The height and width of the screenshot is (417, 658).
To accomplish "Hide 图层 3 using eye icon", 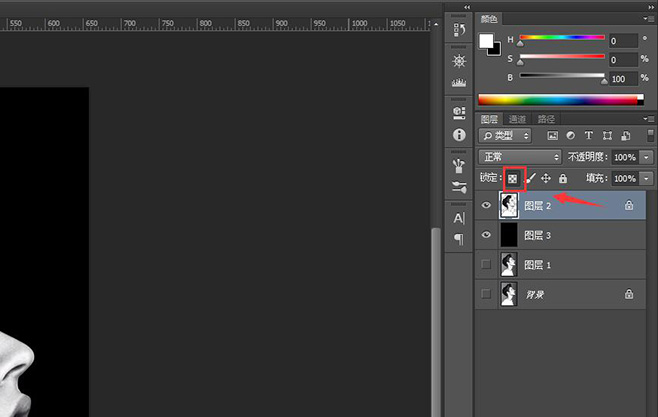I will 487,235.
